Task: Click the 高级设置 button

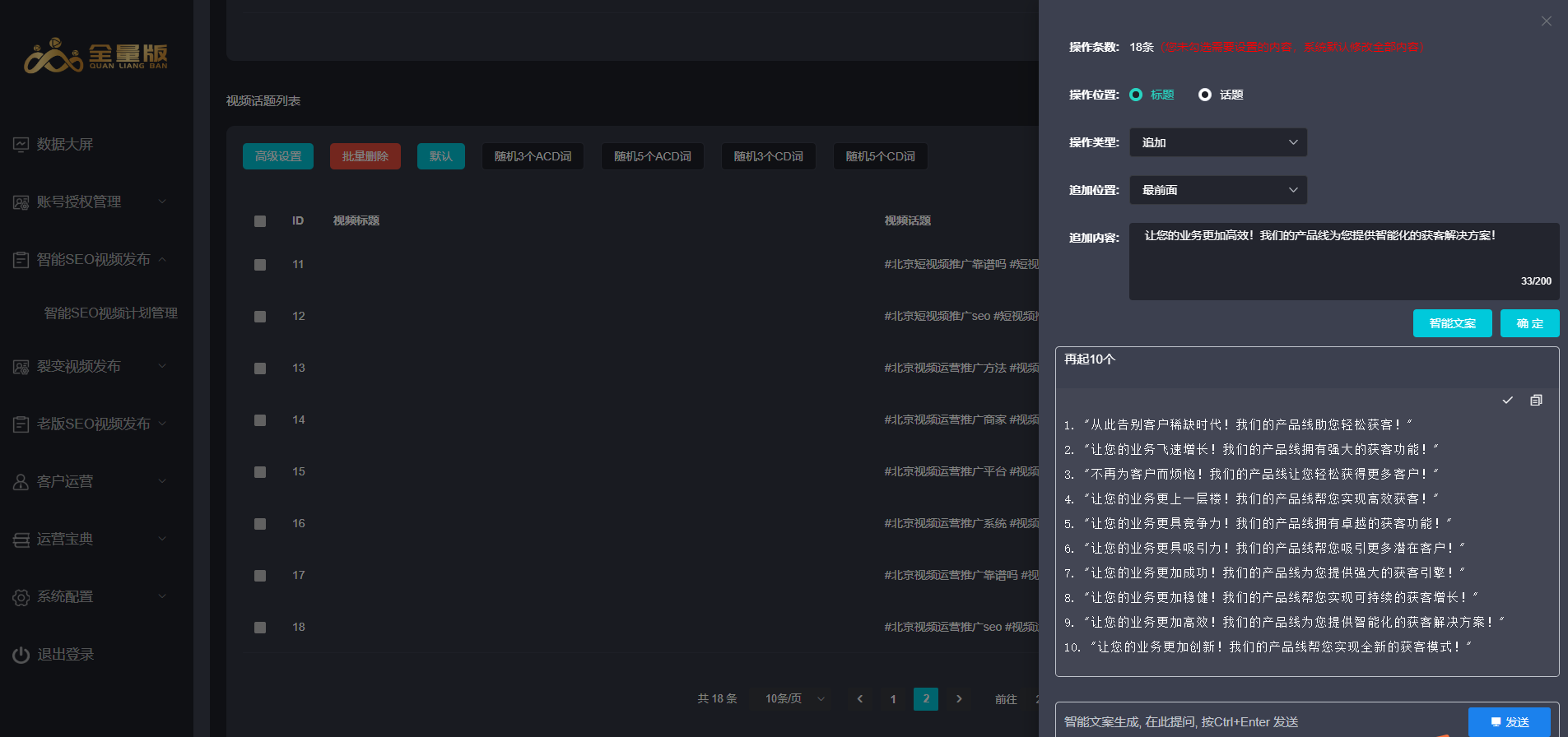Action: click(278, 156)
